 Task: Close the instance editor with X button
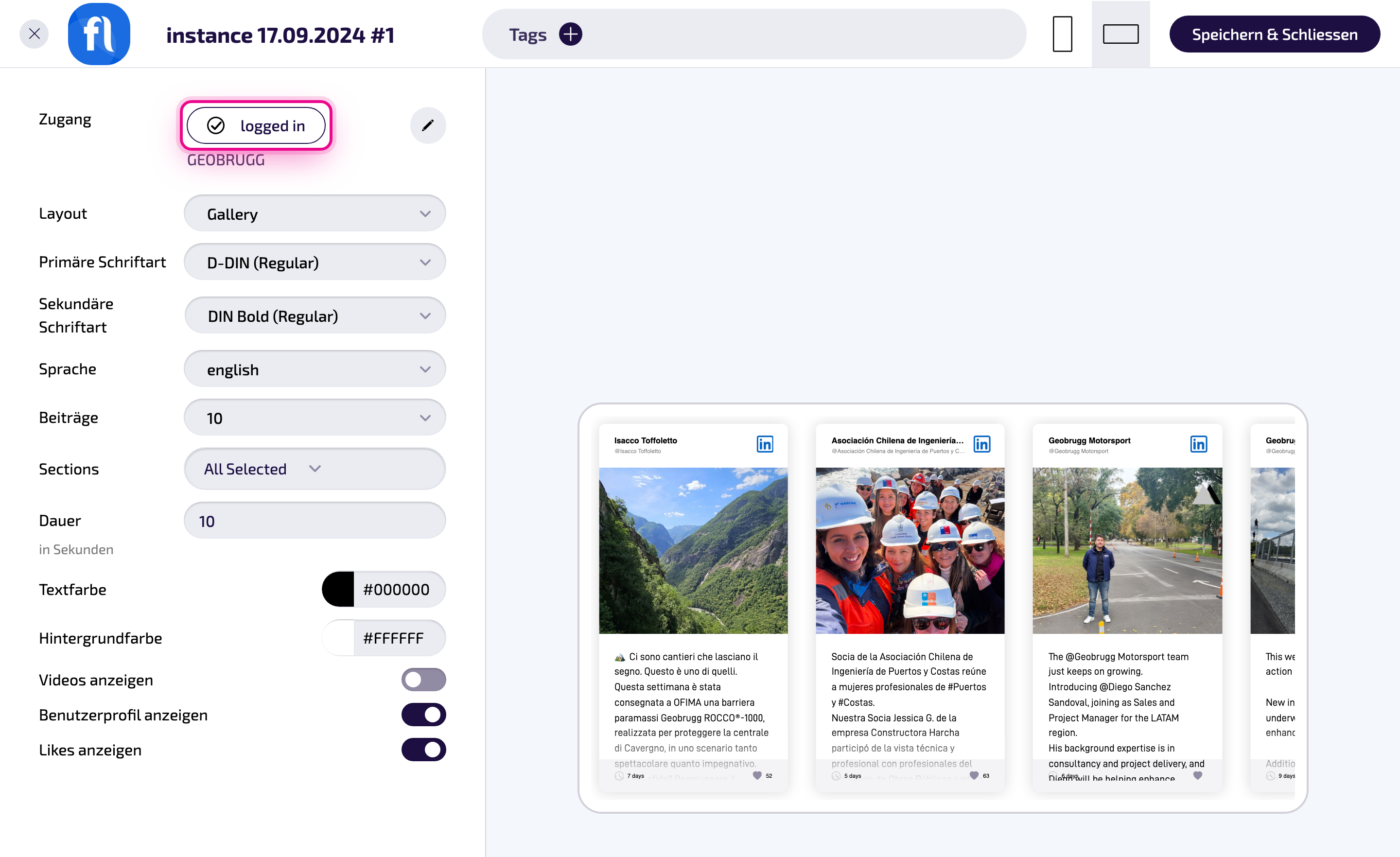[34, 34]
